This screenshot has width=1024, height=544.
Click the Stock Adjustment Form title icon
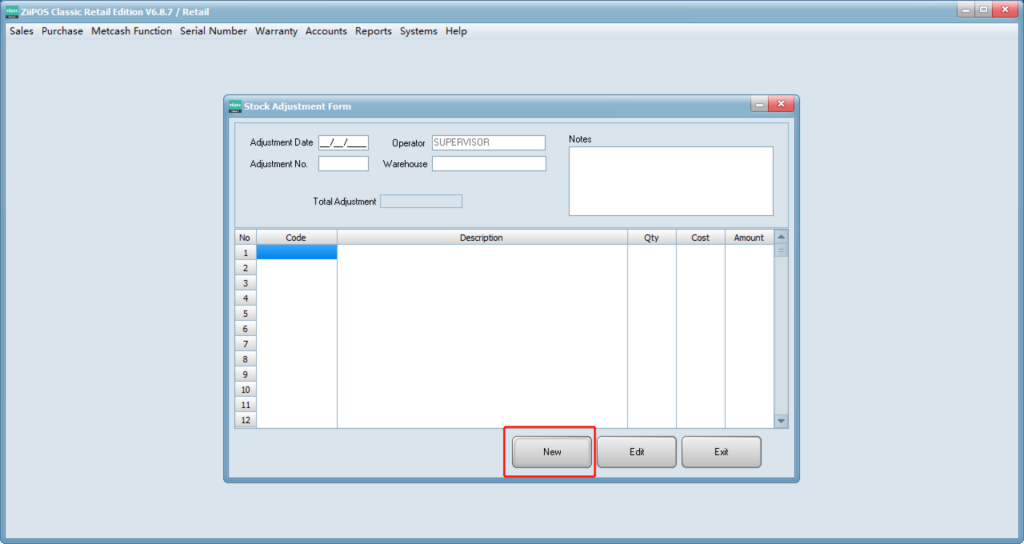[235, 106]
